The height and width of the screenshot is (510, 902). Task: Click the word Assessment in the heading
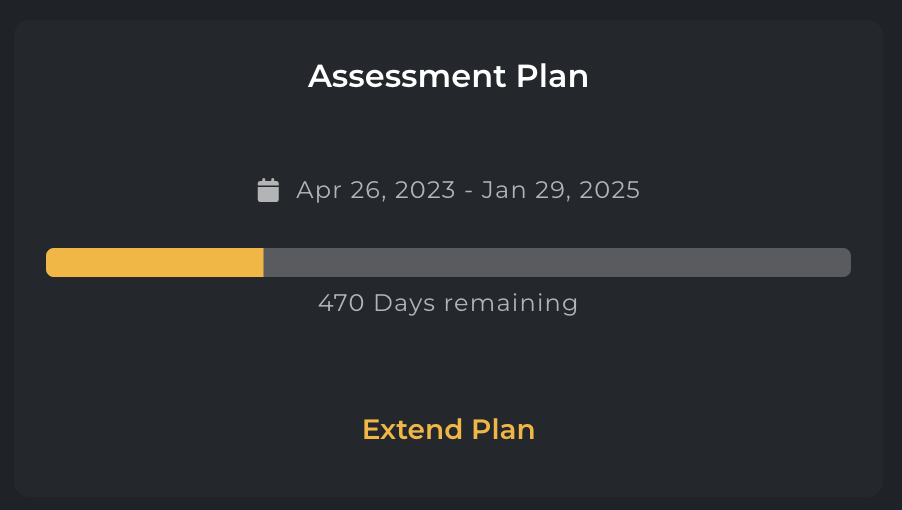click(407, 76)
